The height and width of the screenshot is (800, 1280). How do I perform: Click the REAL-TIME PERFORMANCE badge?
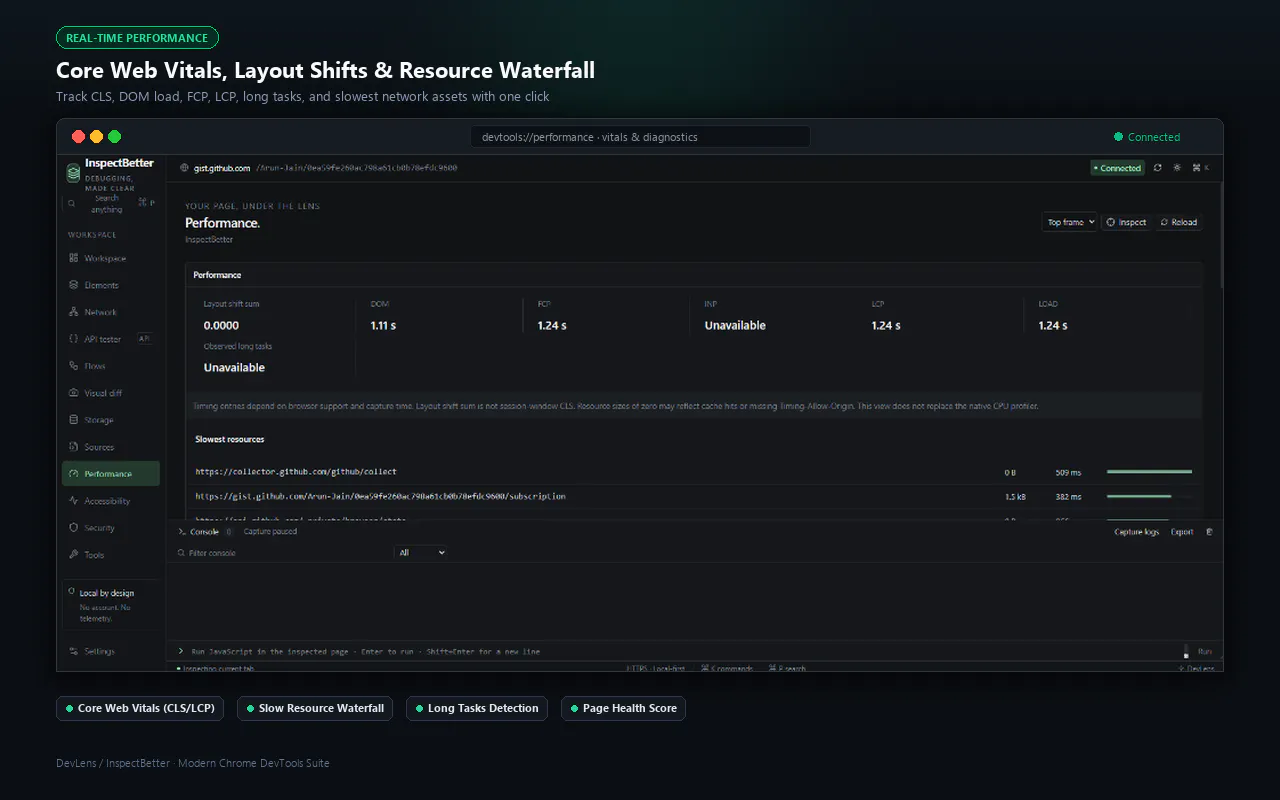pyautogui.click(x=137, y=38)
